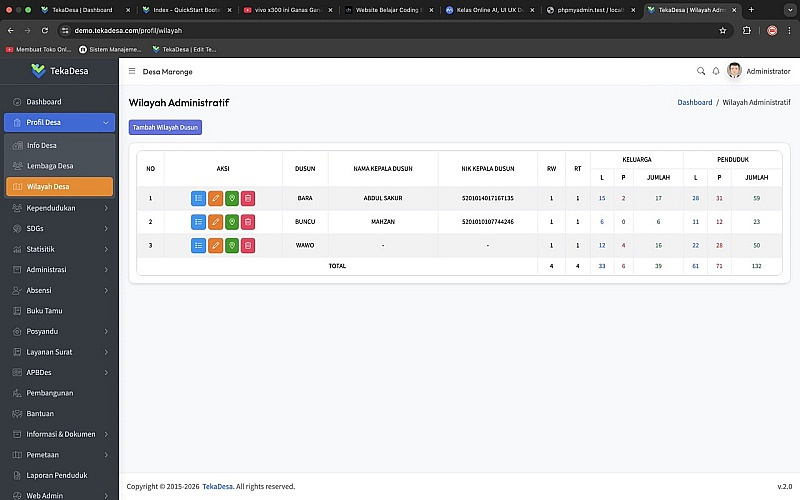
Task: Click the Tambah Wilayah Dusun button
Action: [x=166, y=127]
